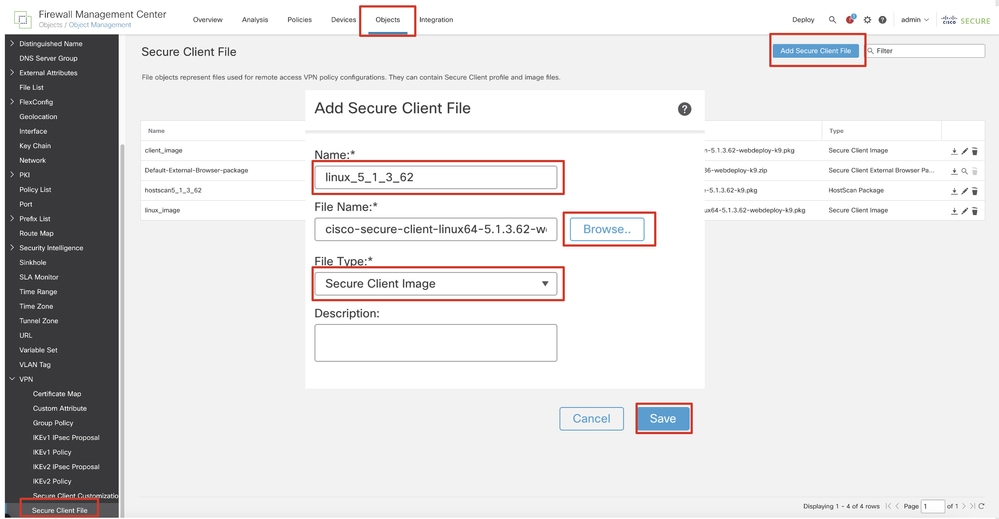The image size is (999, 519).
Task: Click the Firewall Management Center logo icon
Action: click(22, 19)
